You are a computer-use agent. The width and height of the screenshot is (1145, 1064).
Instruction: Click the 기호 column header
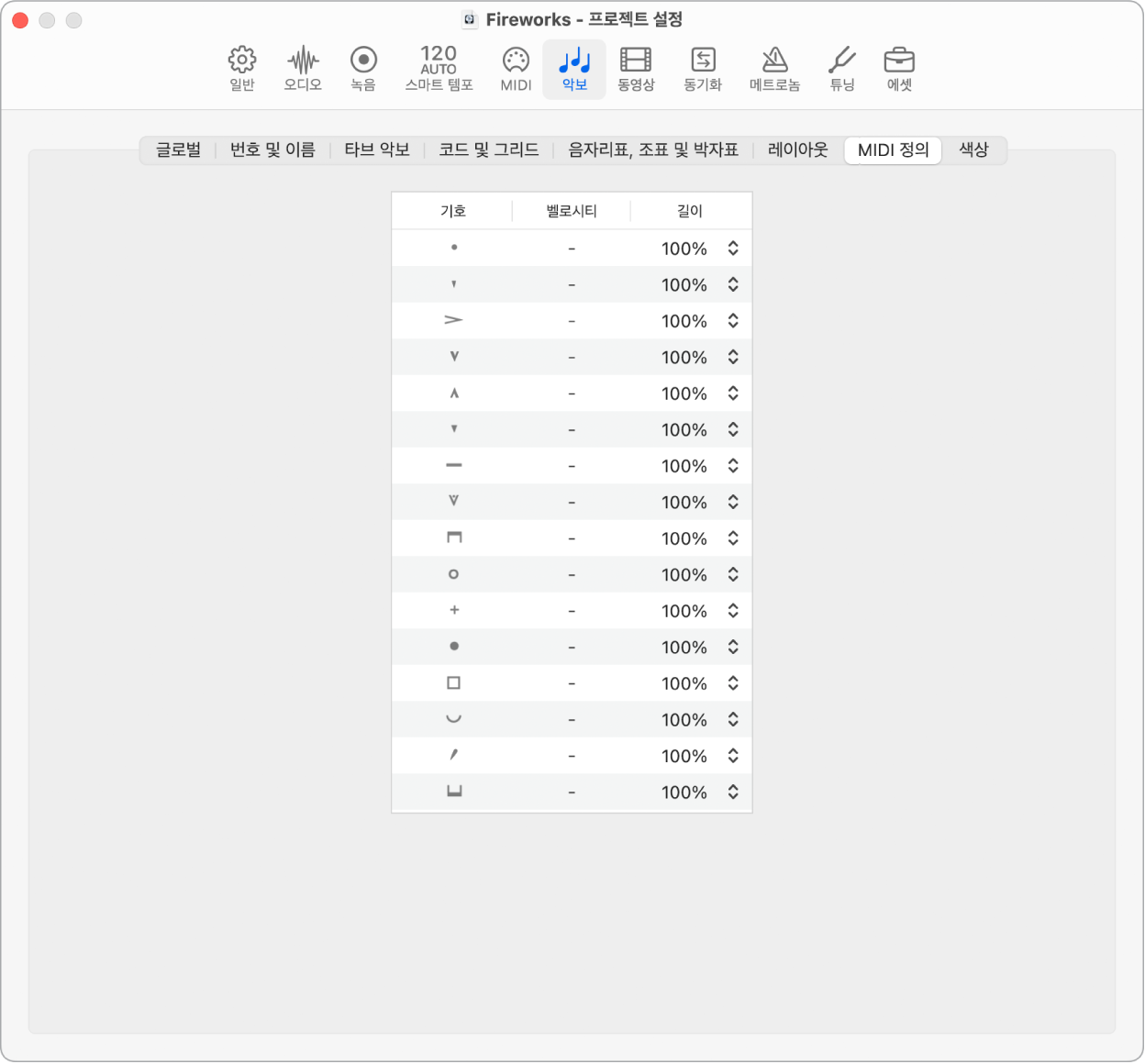coord(452,211)
